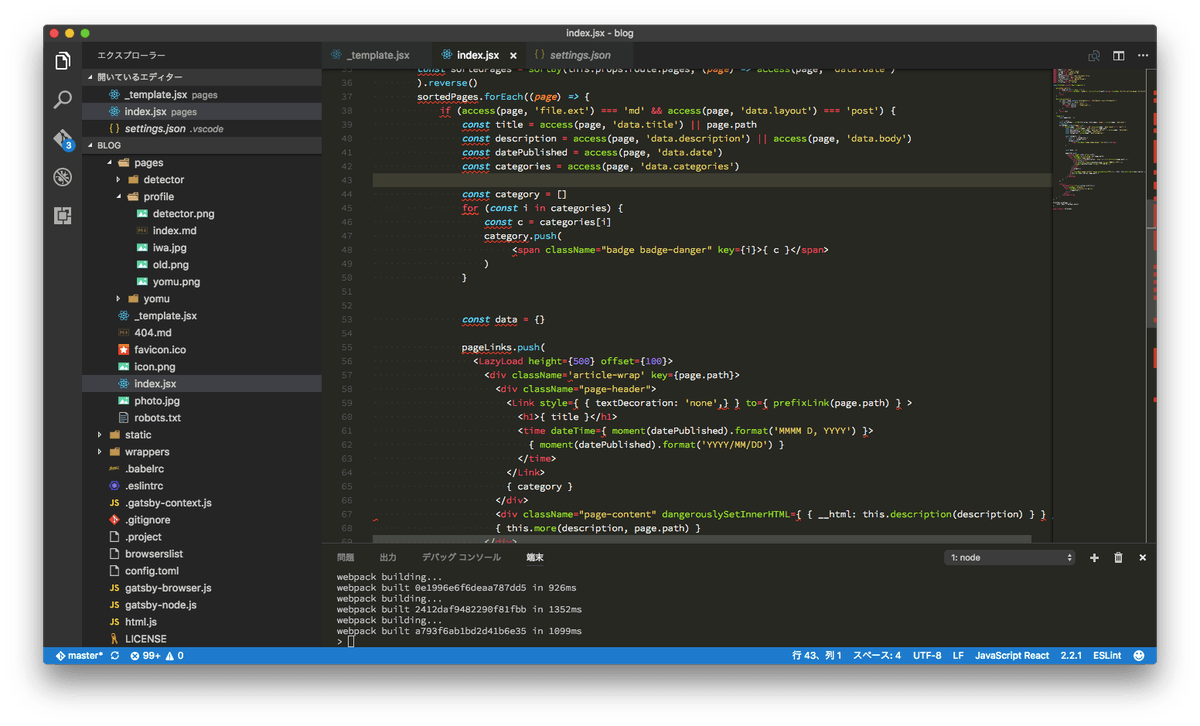Open gatsby-node.js in file tree
The height and width of the screenshot is (726, 1200).
coord(160,605)
